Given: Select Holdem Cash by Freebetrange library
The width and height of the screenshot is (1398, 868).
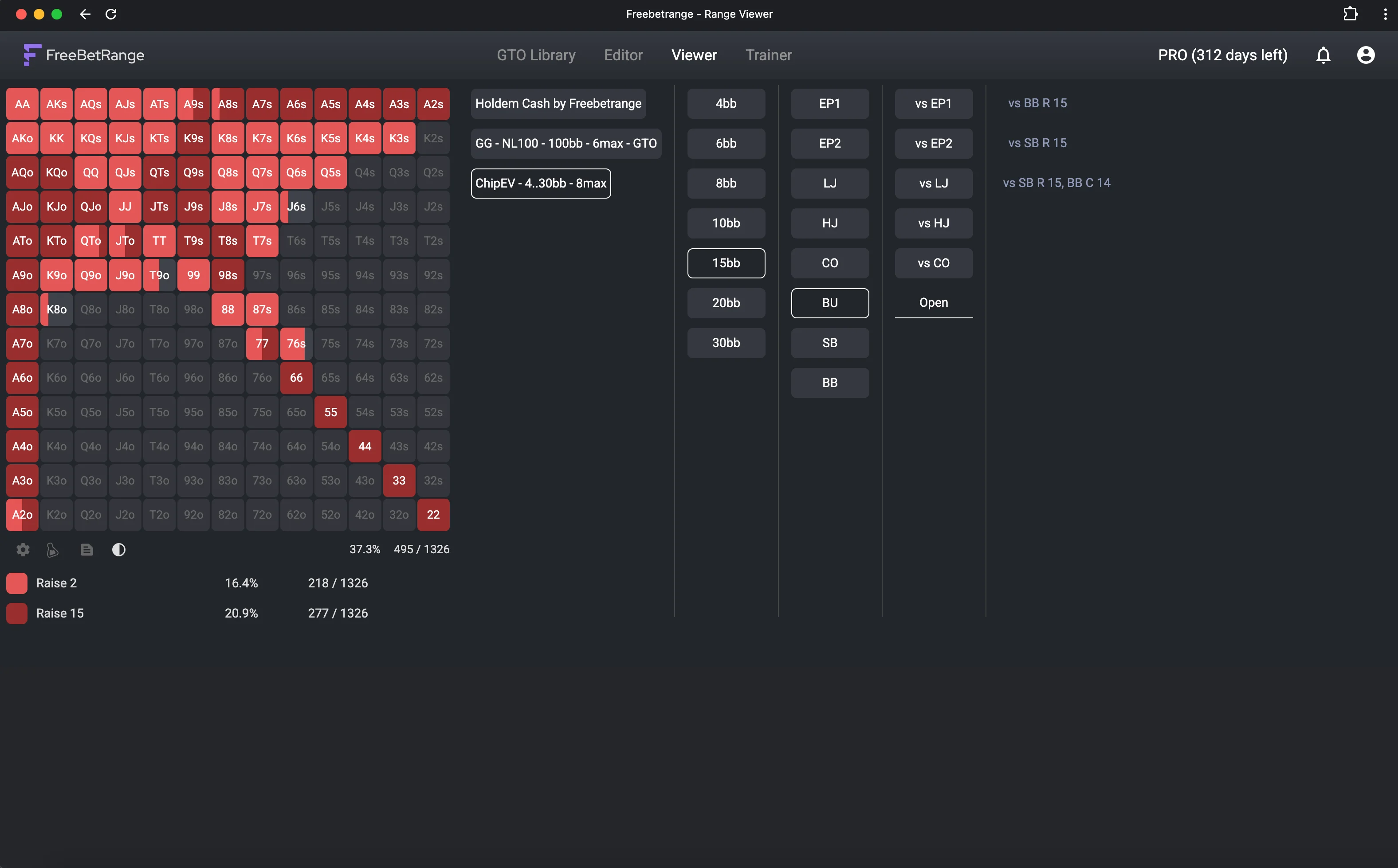Looking at the screenshot, I should (558, 103).
